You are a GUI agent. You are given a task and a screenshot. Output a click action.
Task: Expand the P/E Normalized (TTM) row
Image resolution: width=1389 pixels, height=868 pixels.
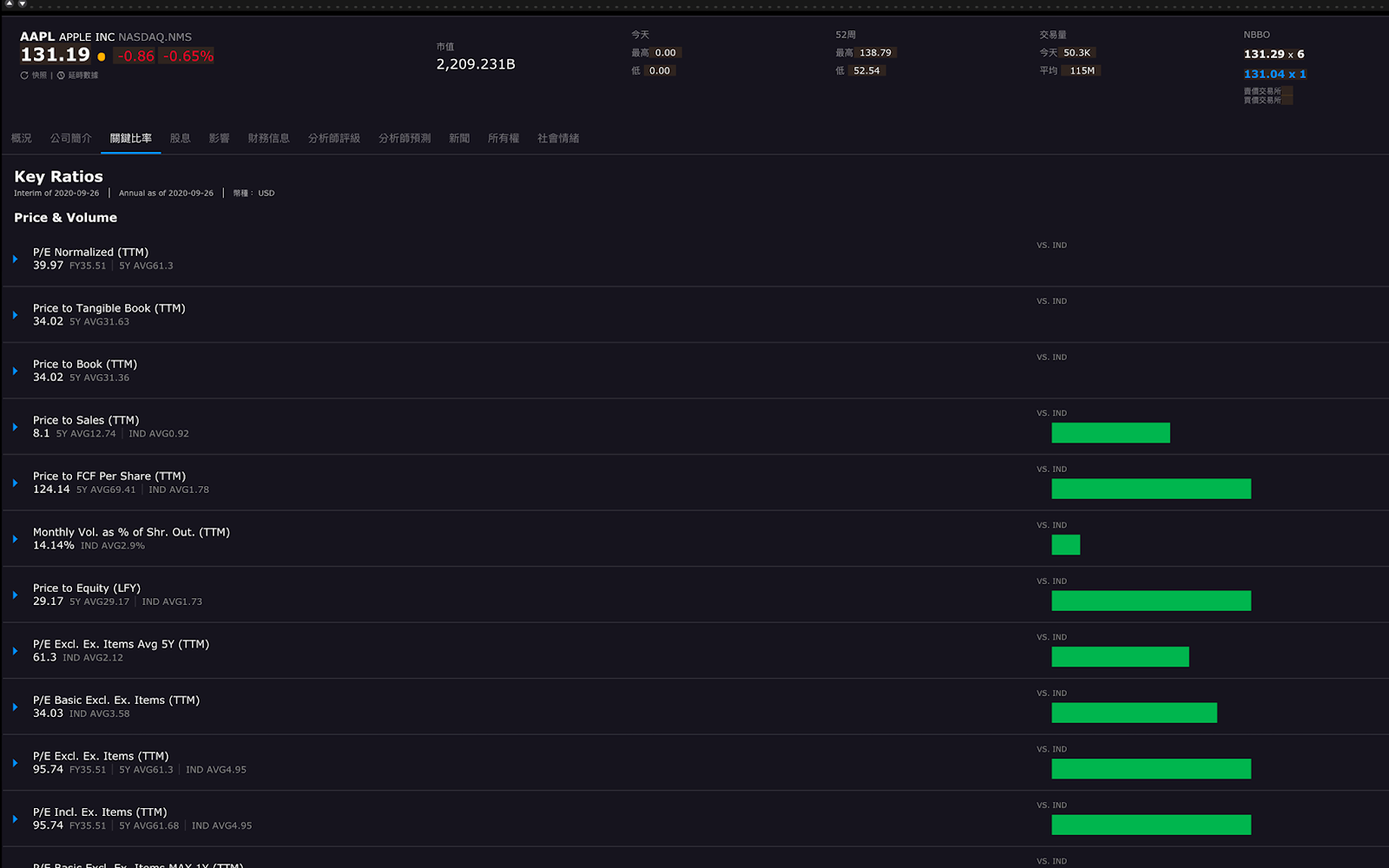pos(15,259)
